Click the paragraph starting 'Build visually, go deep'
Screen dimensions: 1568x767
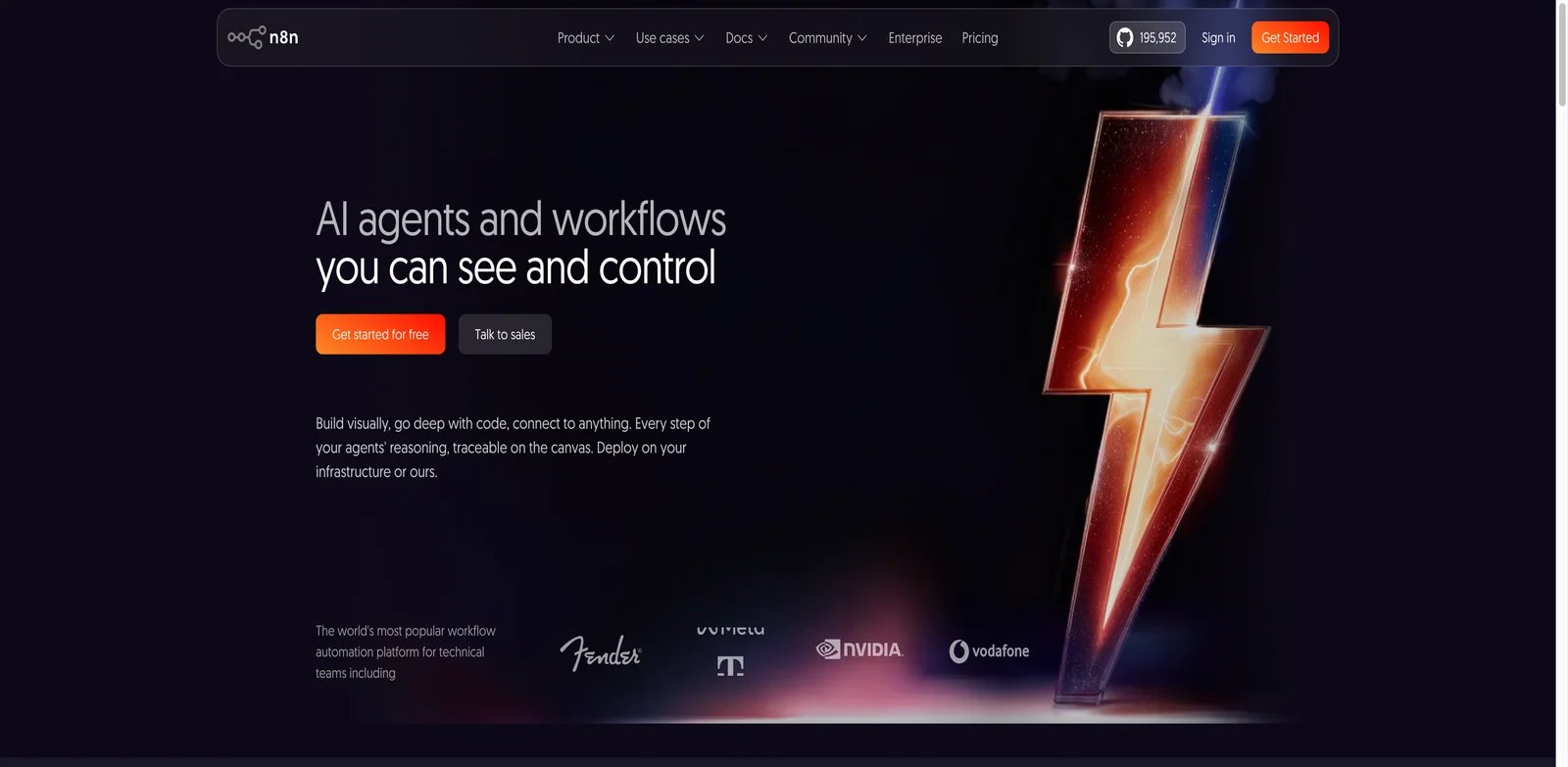pos(513,448)
